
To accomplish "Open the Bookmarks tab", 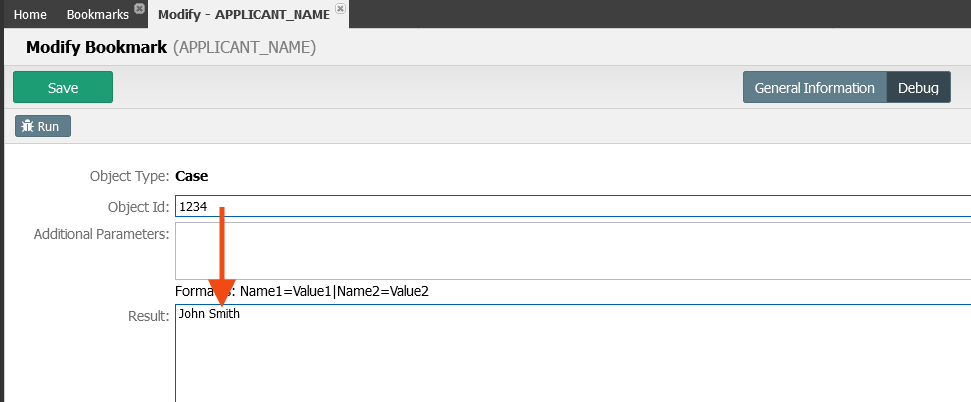I will [x=98, y=14].
